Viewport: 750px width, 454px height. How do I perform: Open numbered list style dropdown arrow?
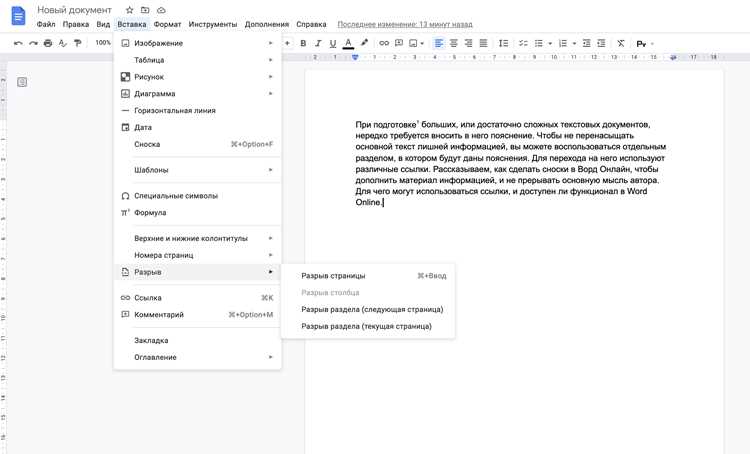click(574, 44)
